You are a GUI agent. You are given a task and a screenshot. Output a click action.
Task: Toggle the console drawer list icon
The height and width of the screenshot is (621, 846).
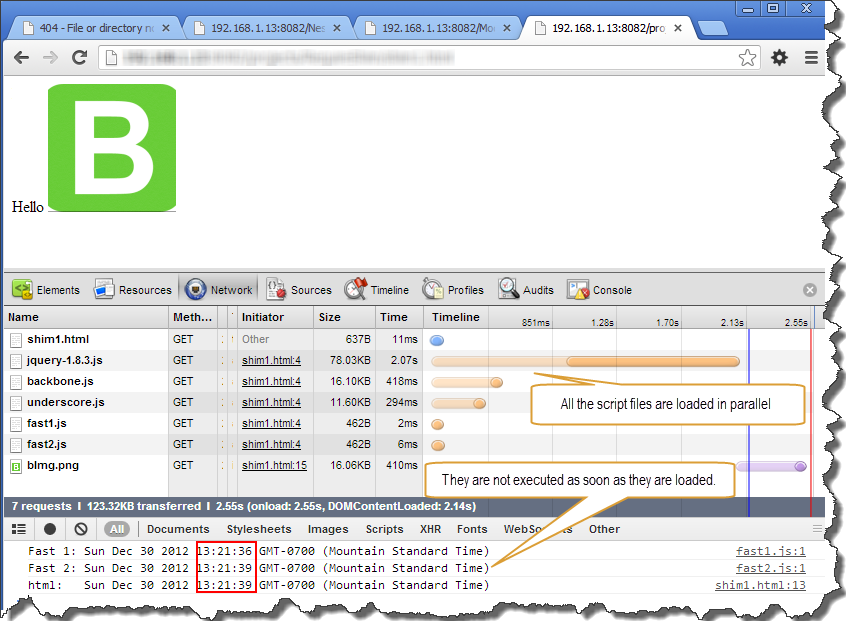coord(19,529)
